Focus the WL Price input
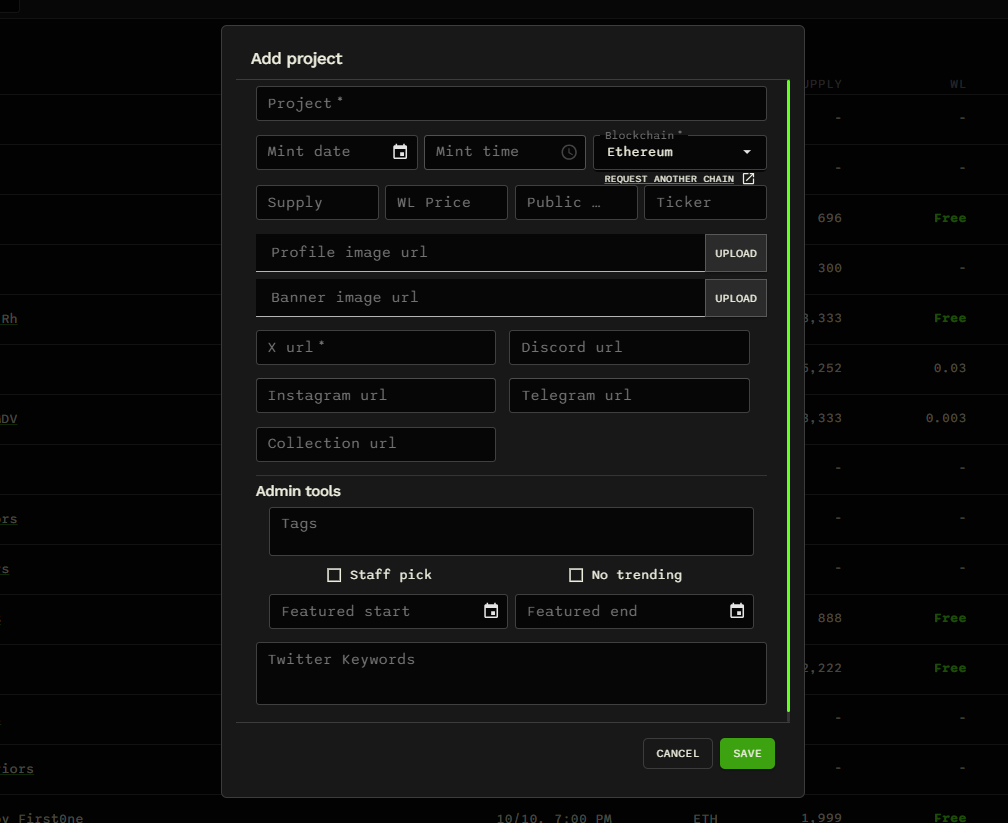Image resolution: width=1008 pixels, height=823 pixels. pos(446,203)
